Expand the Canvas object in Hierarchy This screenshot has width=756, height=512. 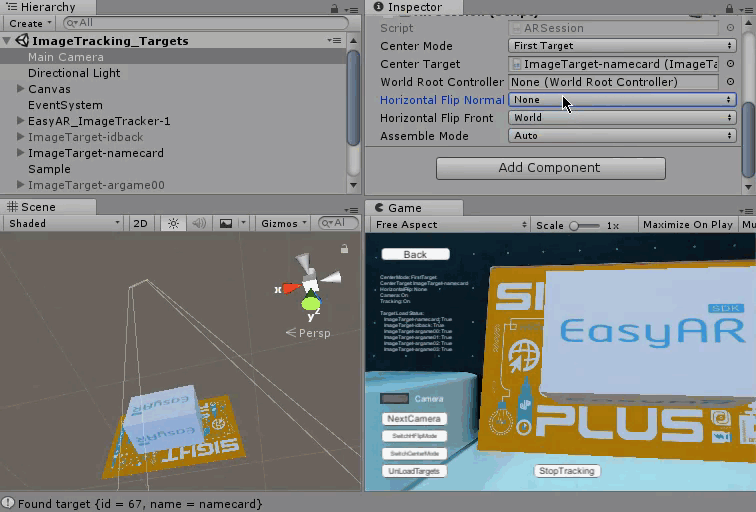20,89
